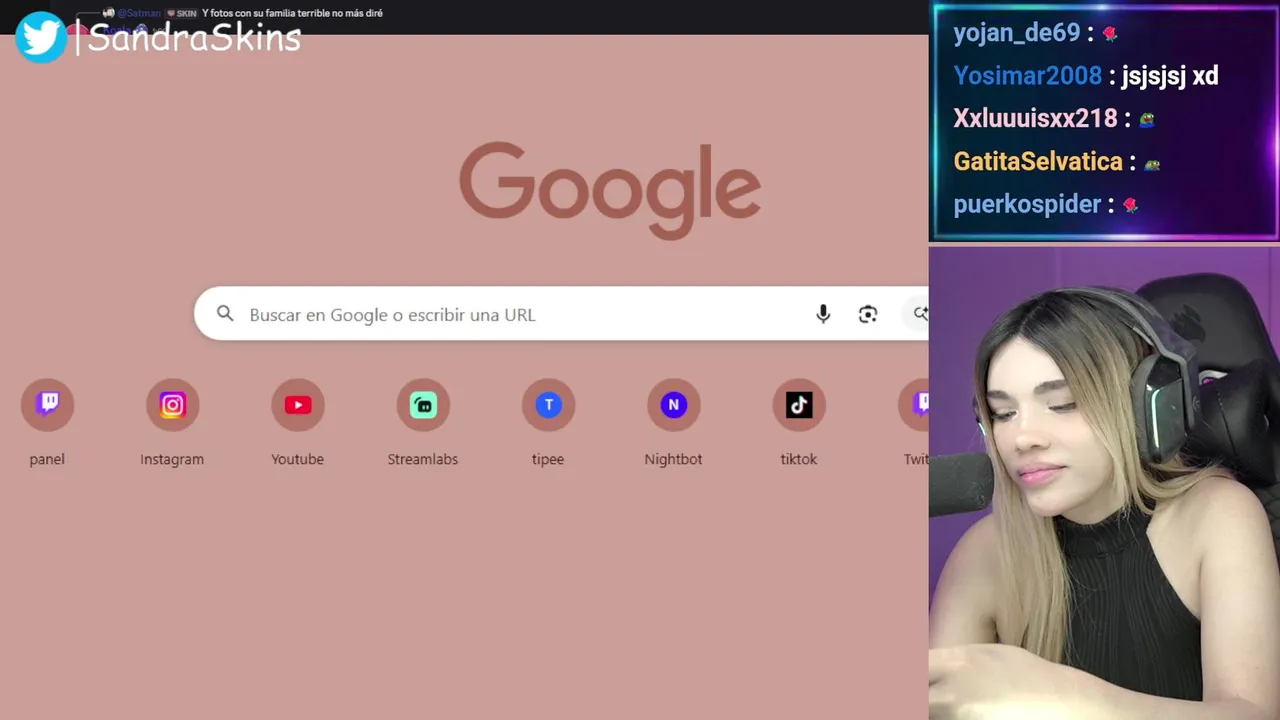Click username Xxluuuisxx218 in chat
This screenshot has width=1280, height=720.
pyautogui.click(x=1035, y=118)
